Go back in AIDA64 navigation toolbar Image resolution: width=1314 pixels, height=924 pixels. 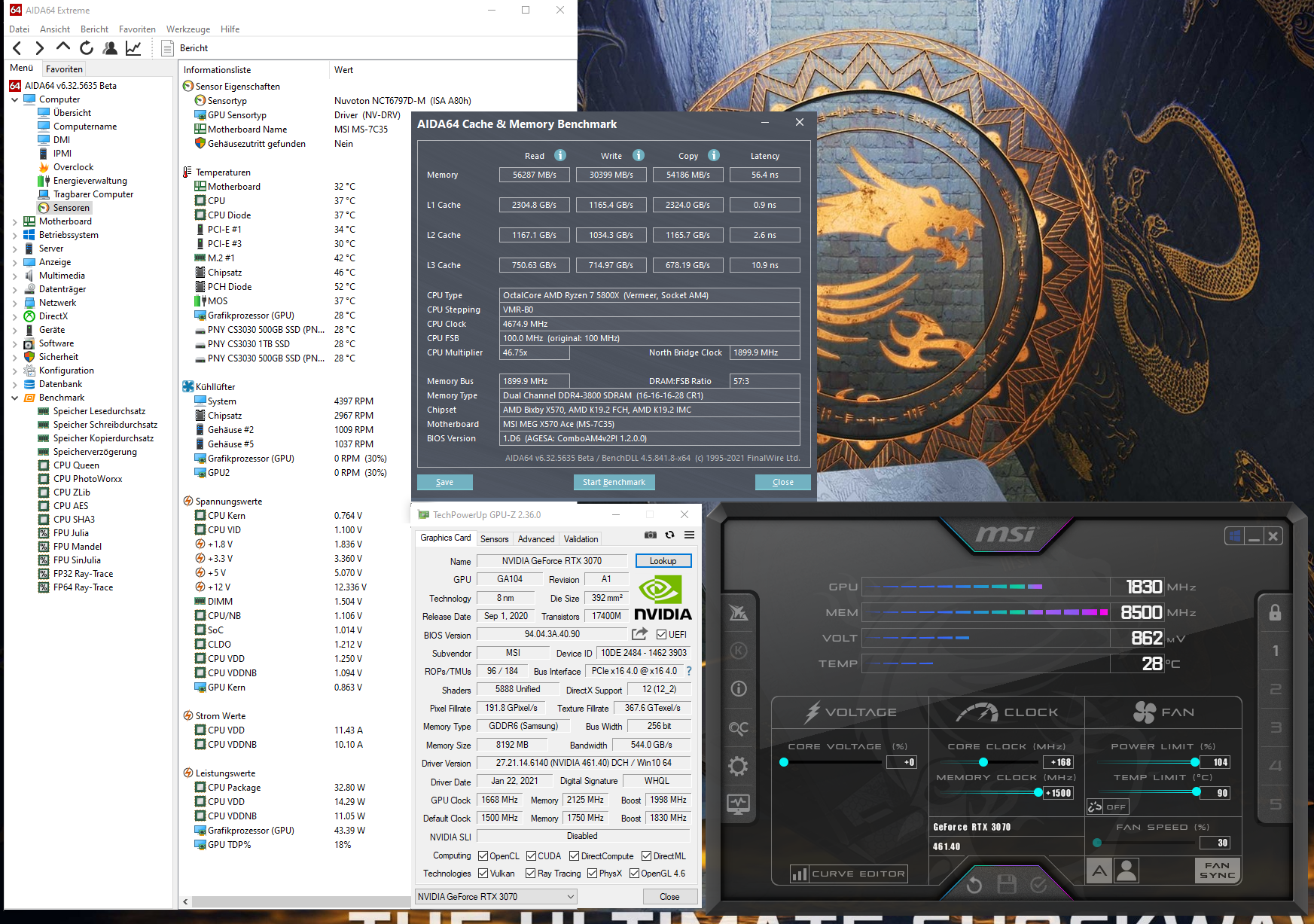tap(17, 48)
